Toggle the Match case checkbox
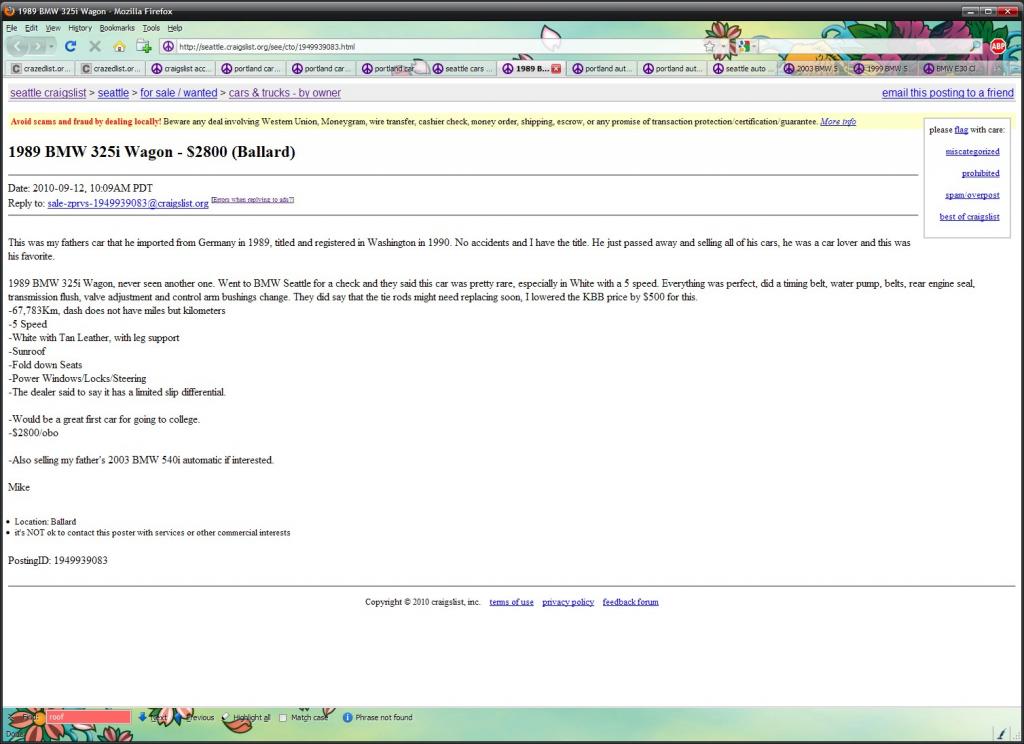 pyautogui.click(x=283, y=717)
